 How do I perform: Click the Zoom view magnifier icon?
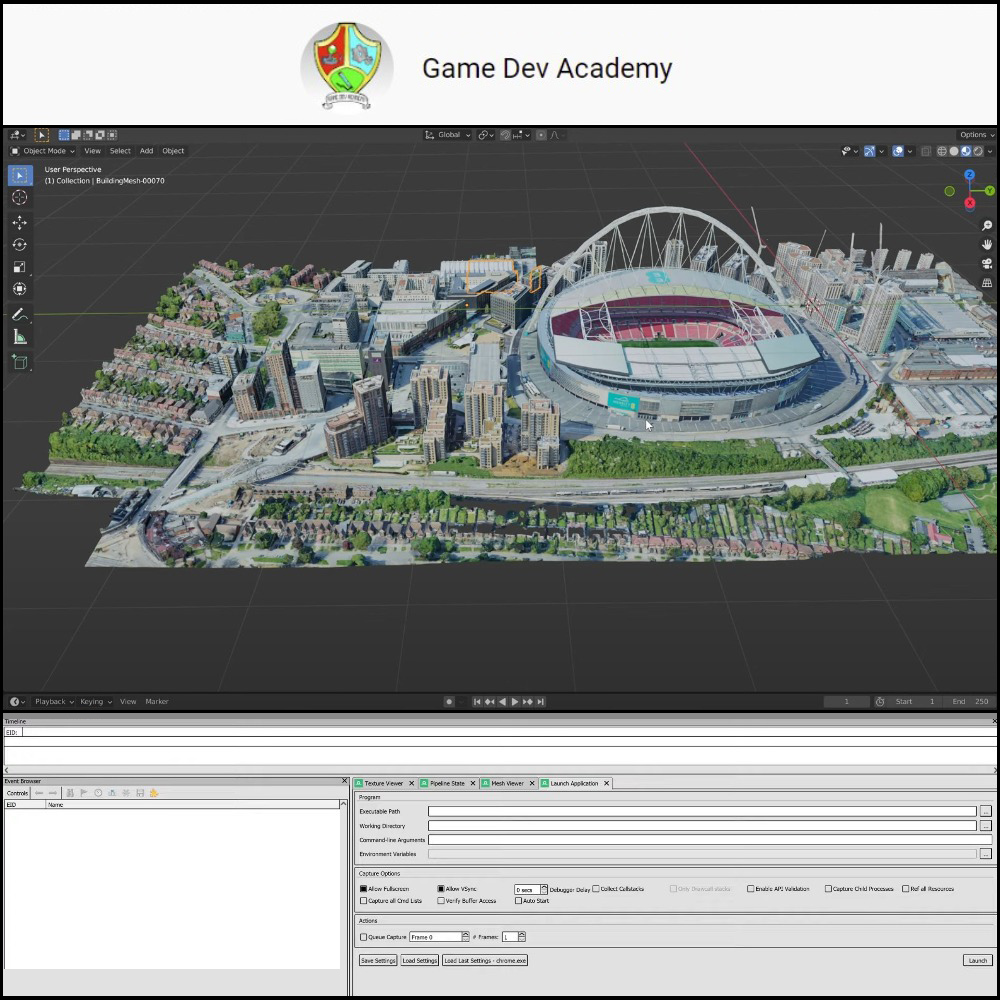click(x=987, y=226)
